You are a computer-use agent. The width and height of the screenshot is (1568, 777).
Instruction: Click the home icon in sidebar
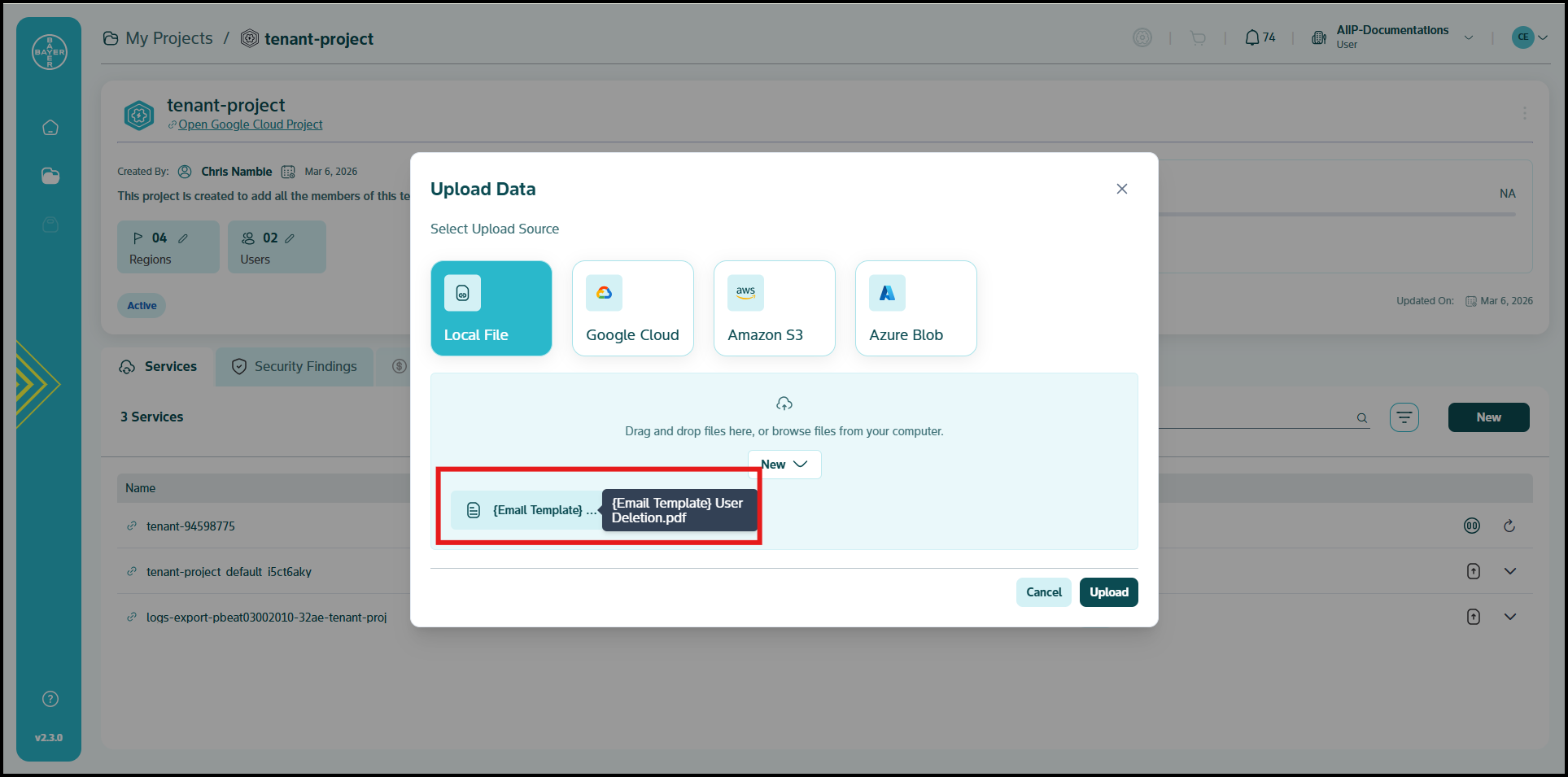[50, 128]
